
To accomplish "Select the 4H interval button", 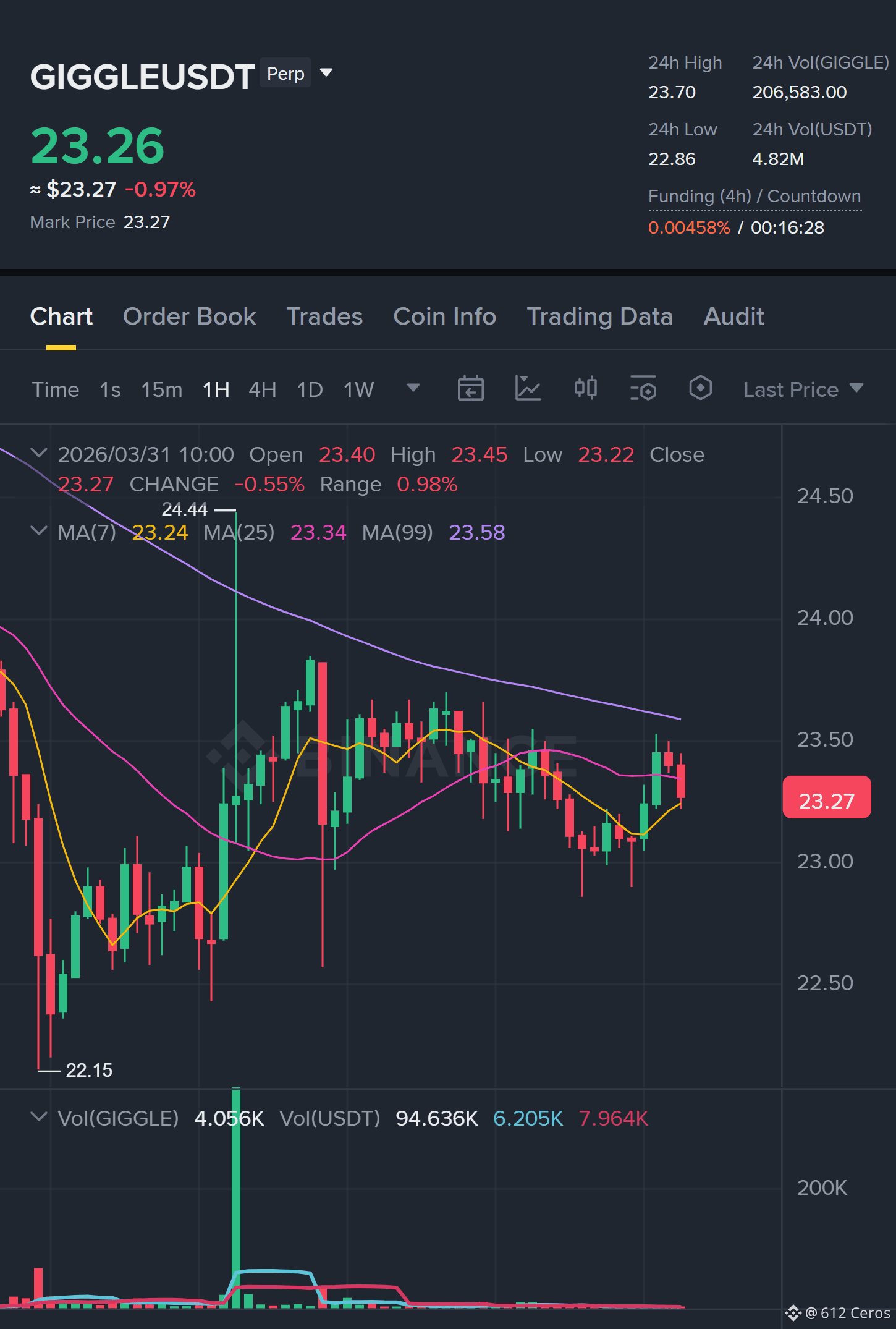I will coord(262,389).
